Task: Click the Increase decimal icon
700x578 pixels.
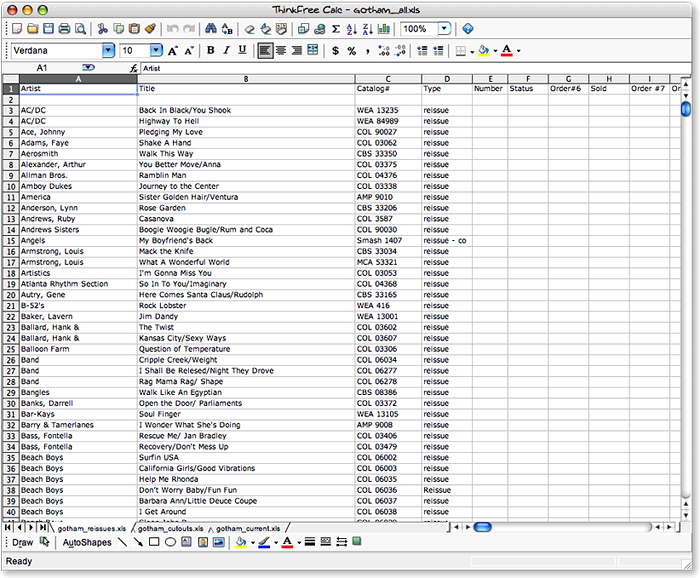Action: point(383,50)
